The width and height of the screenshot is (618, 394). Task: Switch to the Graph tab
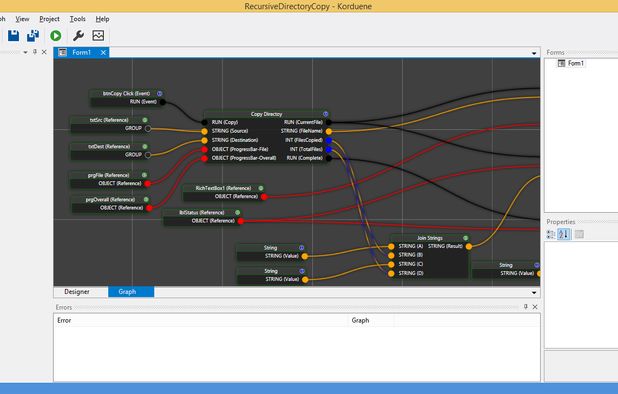pyautogui.click(x=131, y=292)
